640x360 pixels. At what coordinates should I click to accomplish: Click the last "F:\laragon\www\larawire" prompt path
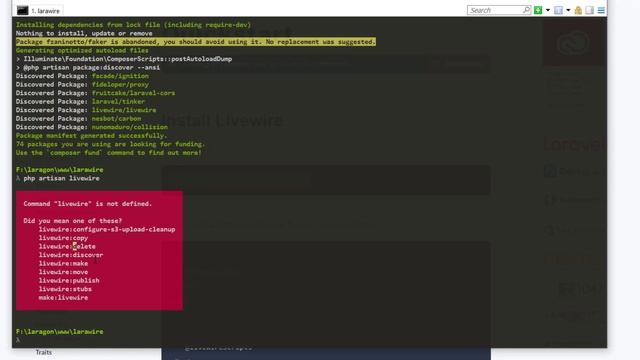coord(60,332)
